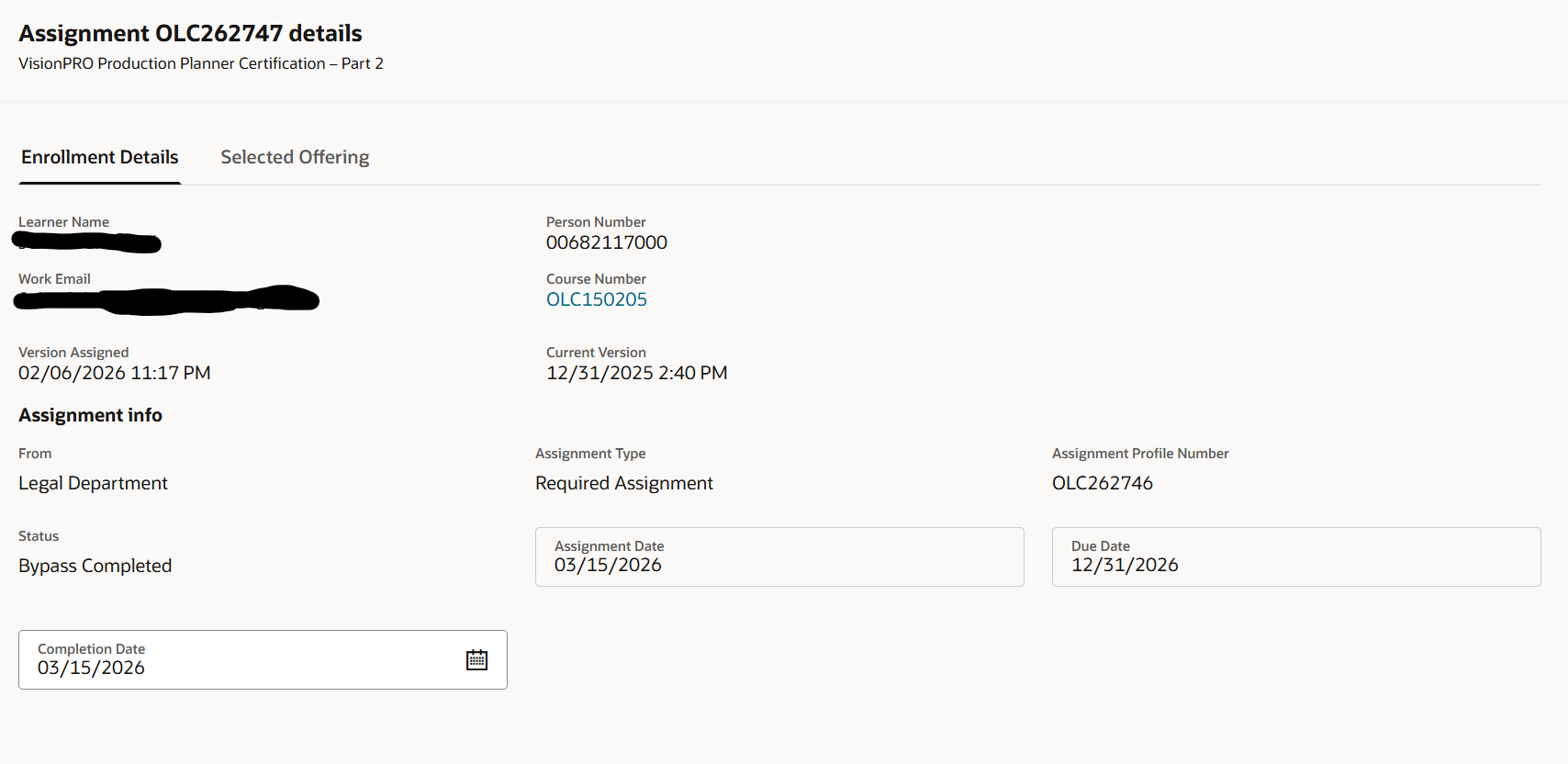
Task: Switch to the Selected Offering tab
Action: click(x=295, y=157)
